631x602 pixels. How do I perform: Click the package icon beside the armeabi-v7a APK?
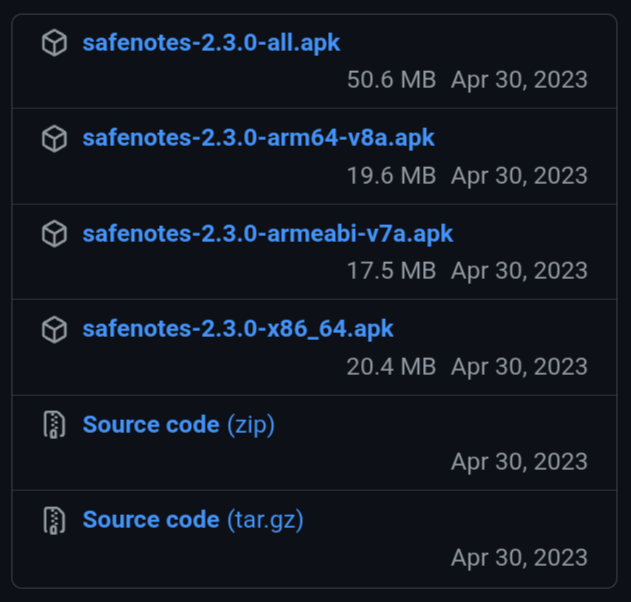click(54, 234)
